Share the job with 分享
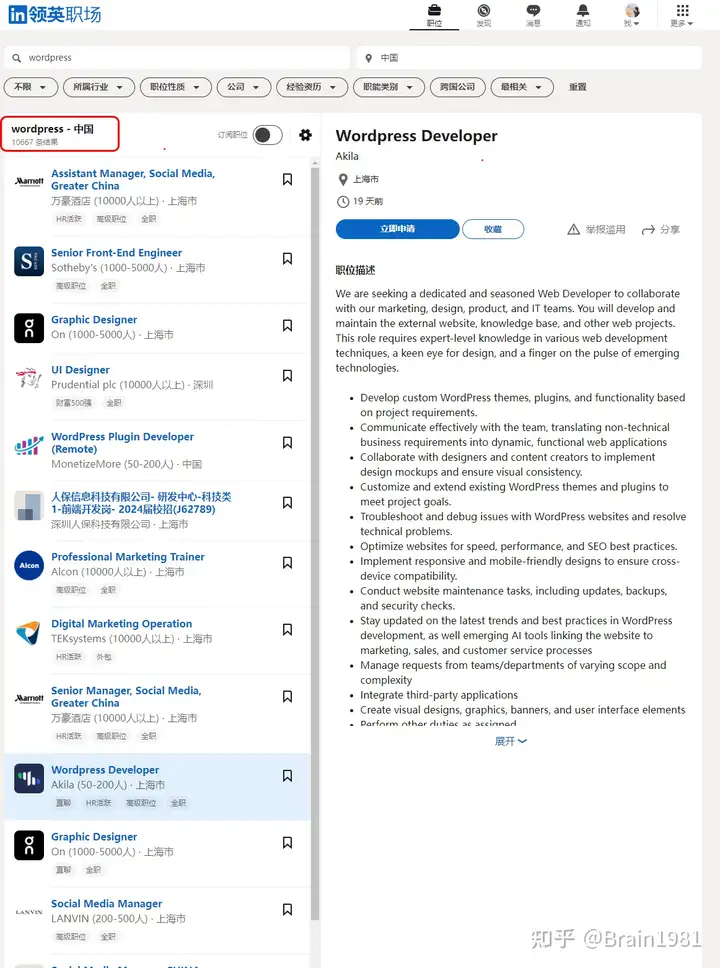The width and height of the screenshot is (720, 968). click(661, 230)
